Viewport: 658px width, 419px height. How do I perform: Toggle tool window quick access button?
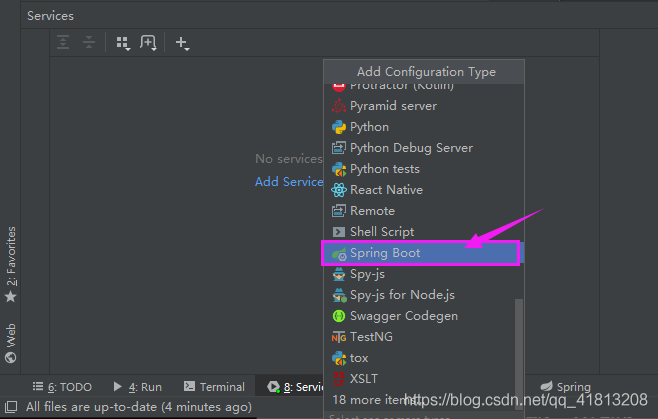(x=10, y=406)
